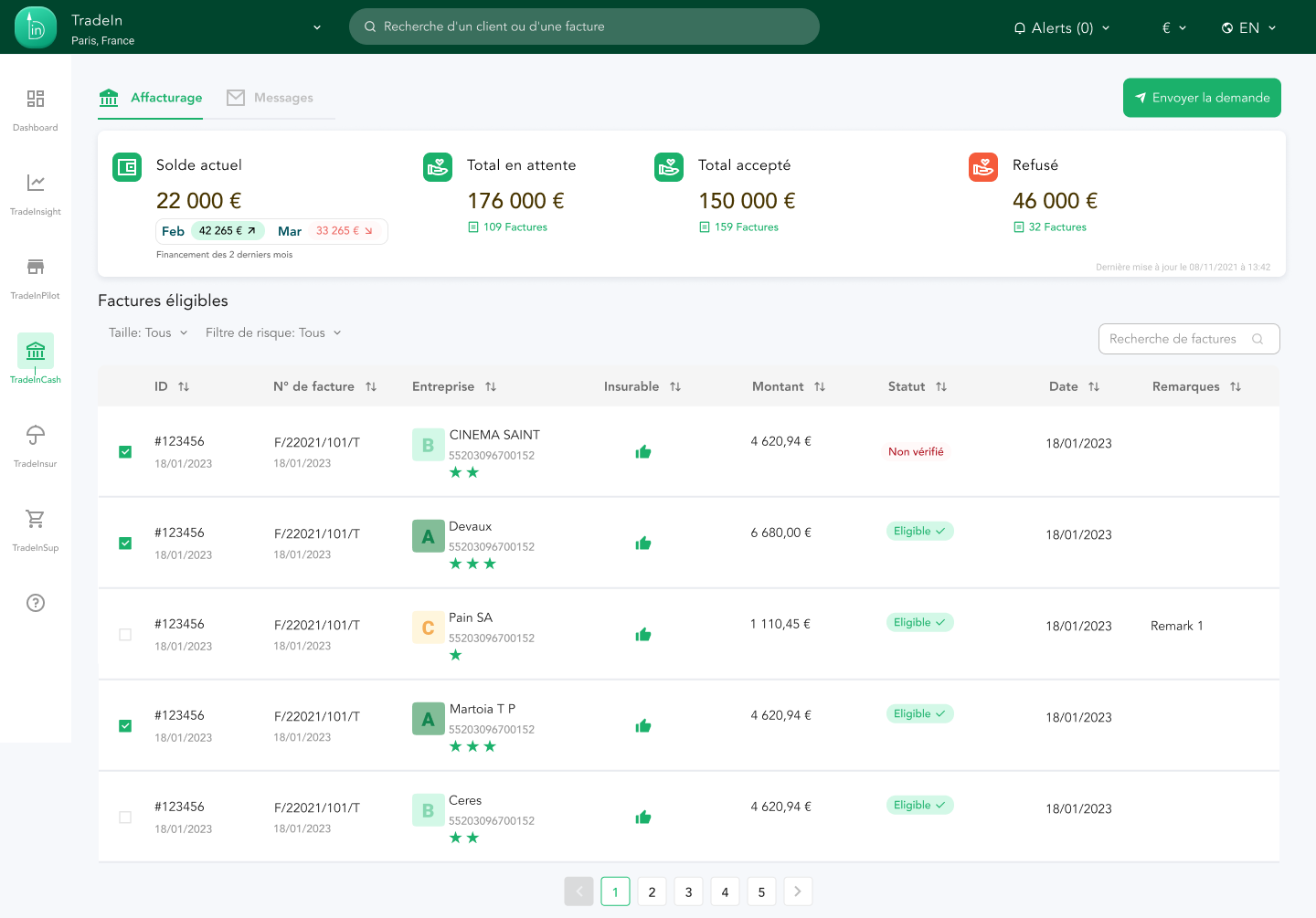Uncheck the CINEMA SAINT invoice checkbox
This screenshot has height=918, width=1316.
(x=125, y=452)
